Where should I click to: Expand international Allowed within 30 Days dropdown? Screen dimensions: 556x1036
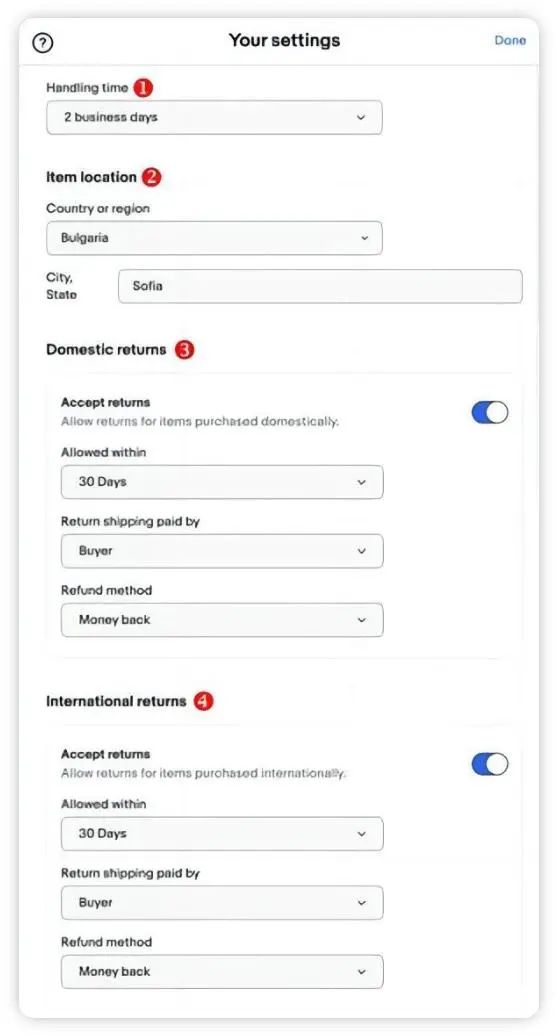coord(222,834)
